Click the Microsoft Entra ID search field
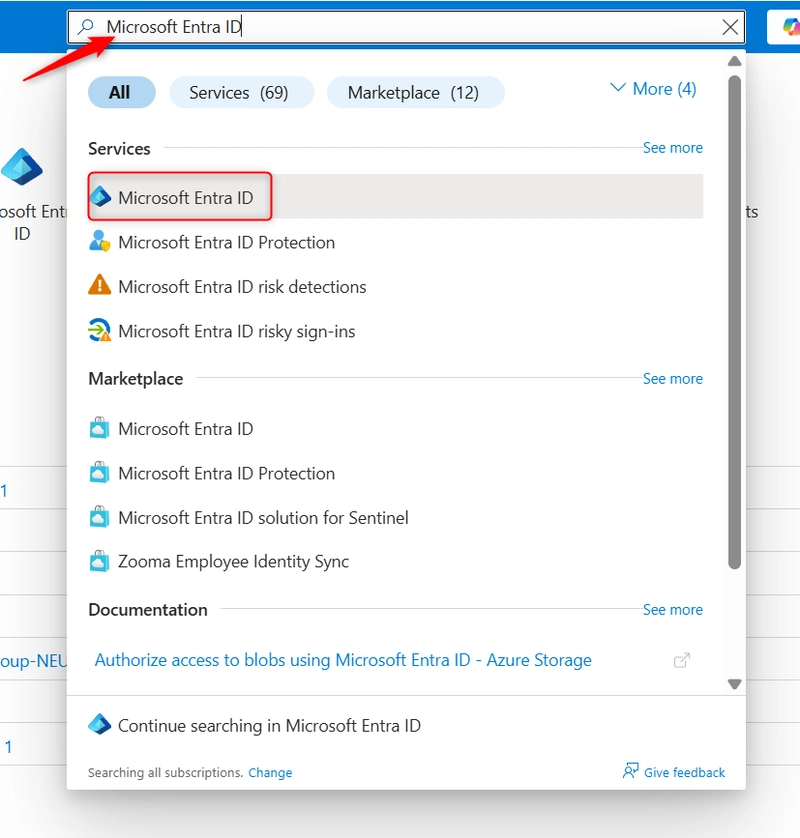 click(406, 27)
